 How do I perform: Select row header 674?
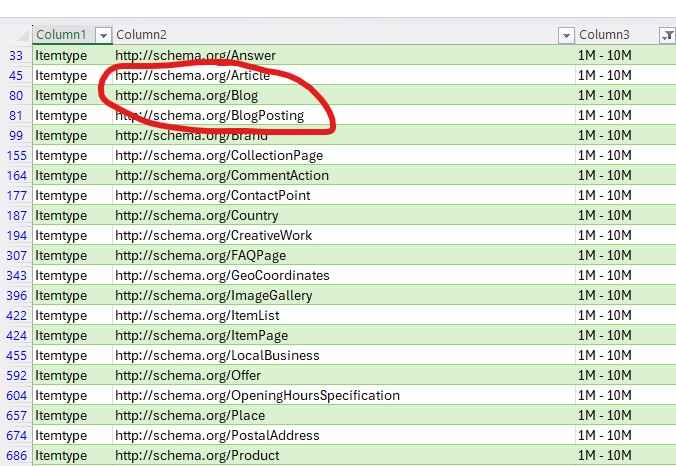click(16, 435)
